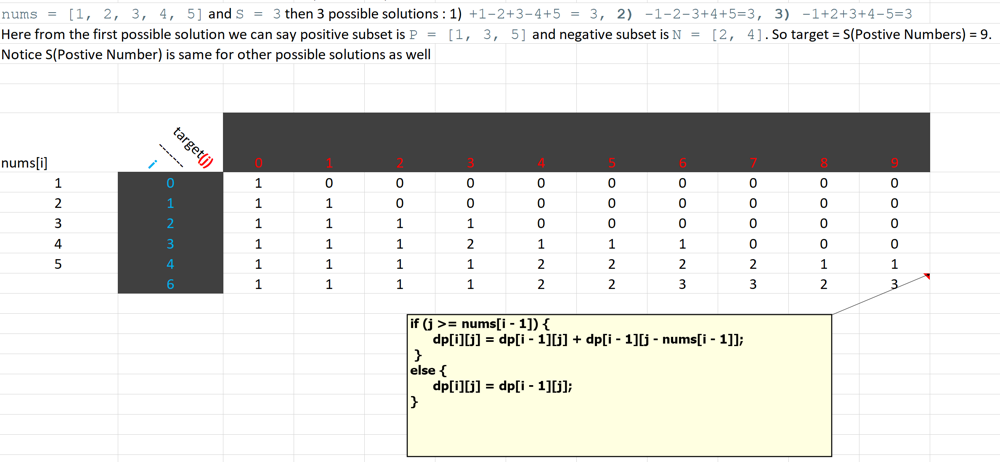This screenshot has height=462, width=1000.
Task: Click the value 2 in row index 3
Action: [x=470, y=244]
